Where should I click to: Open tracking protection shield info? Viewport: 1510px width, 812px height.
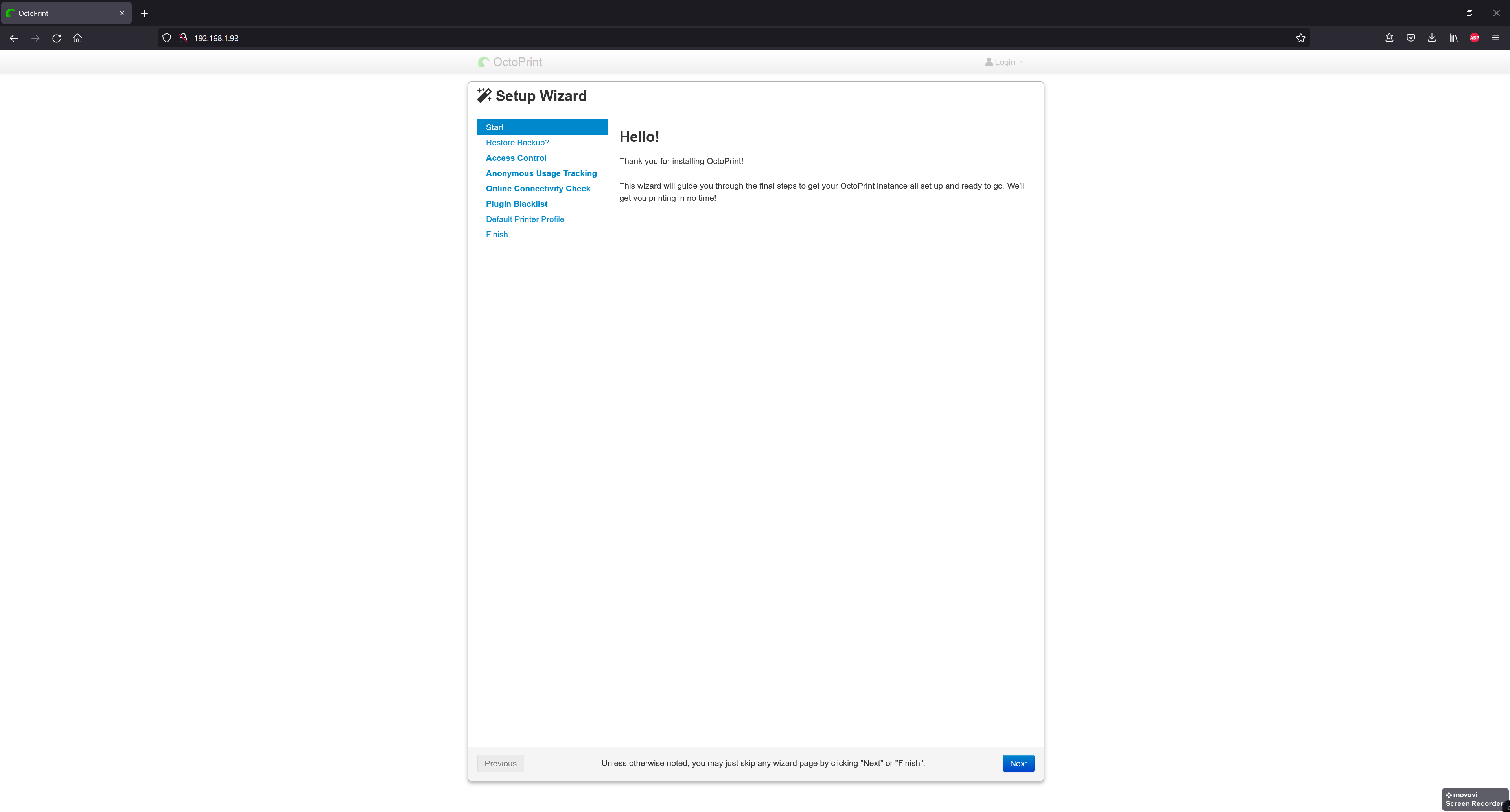coord(166,38)
